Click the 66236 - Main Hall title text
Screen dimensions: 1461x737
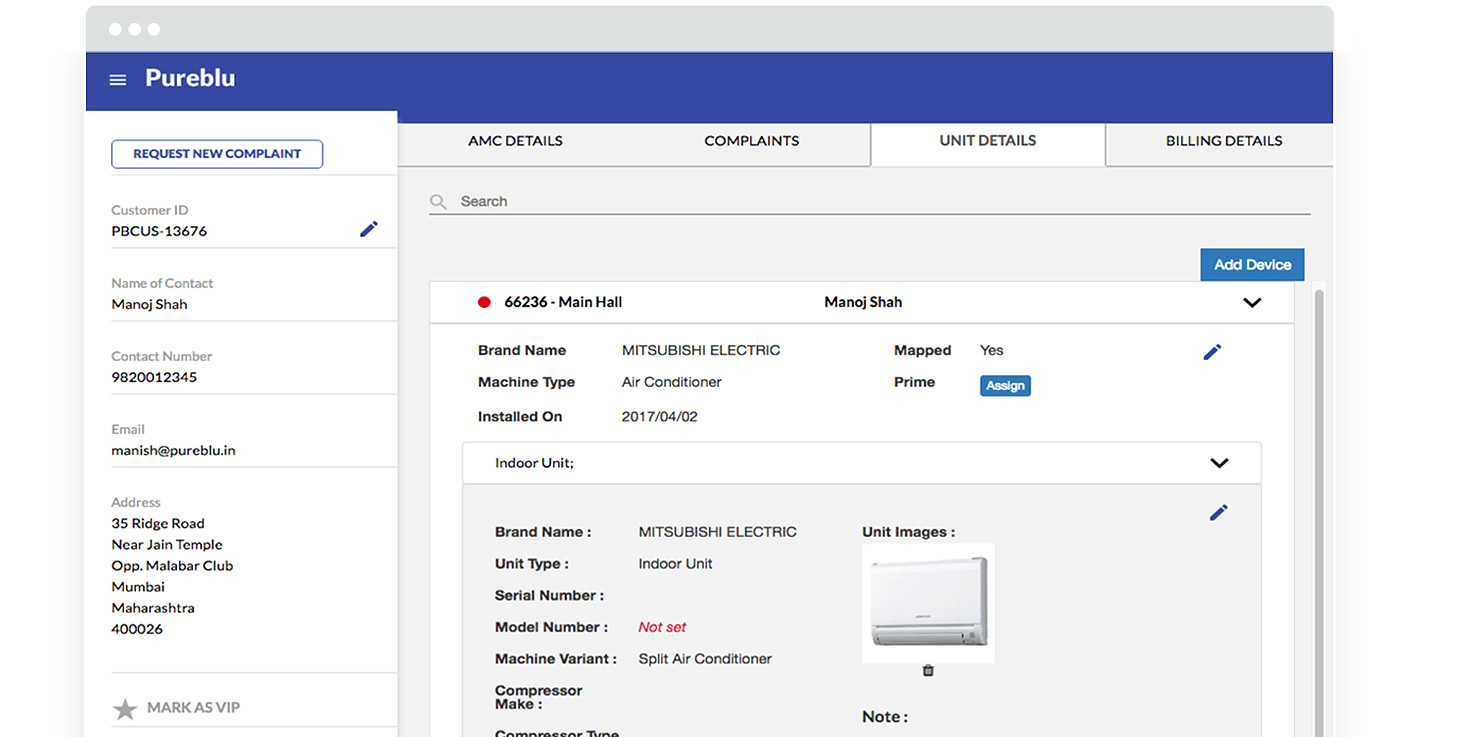(563, 302)
